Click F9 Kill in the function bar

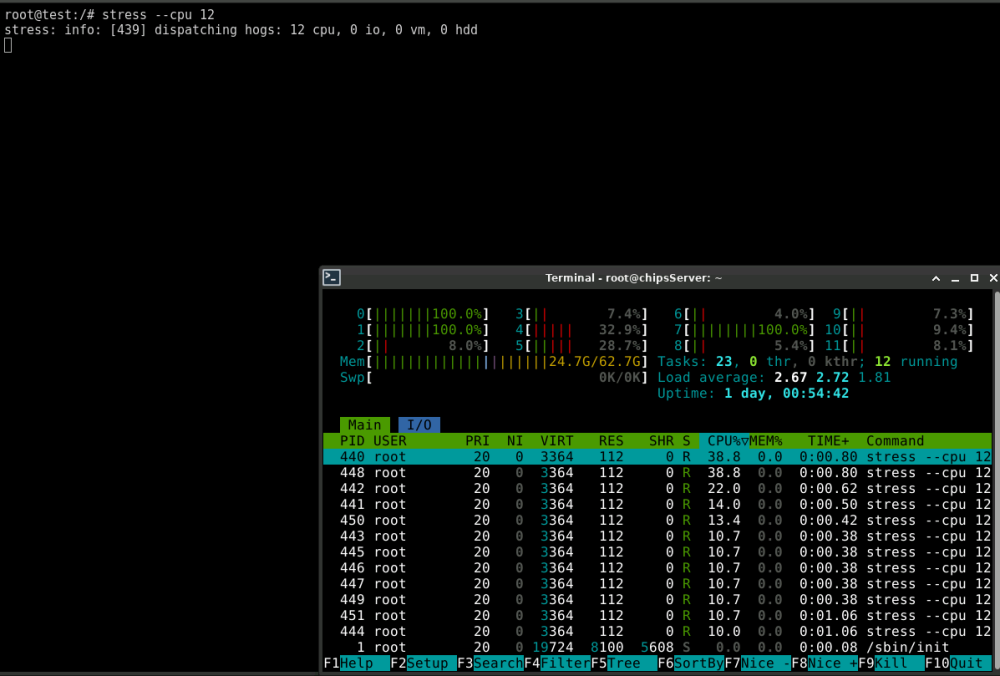click(892, 663)
